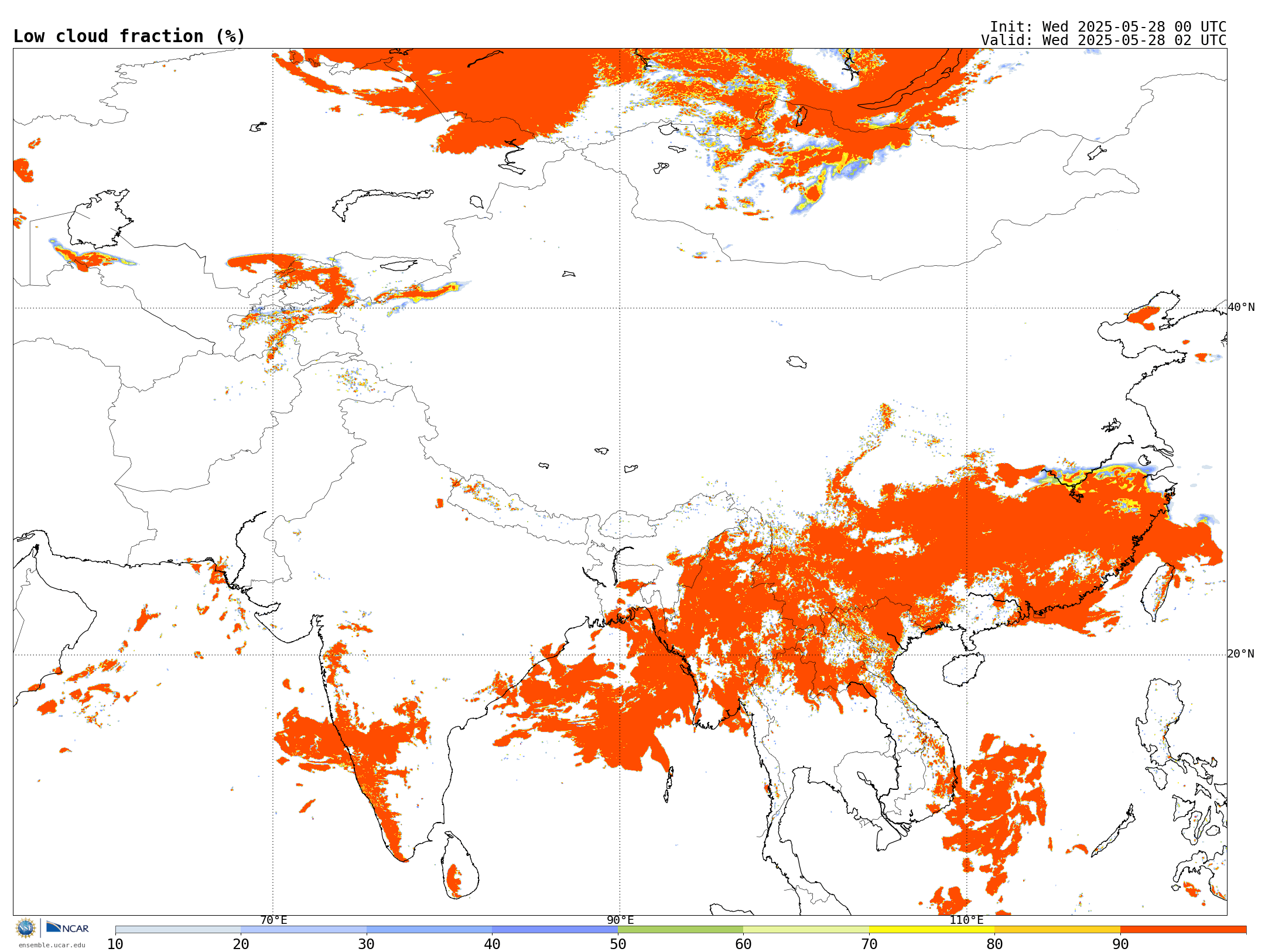
Task: Click the colorbar tick label 60
Action: click(743, 944)
